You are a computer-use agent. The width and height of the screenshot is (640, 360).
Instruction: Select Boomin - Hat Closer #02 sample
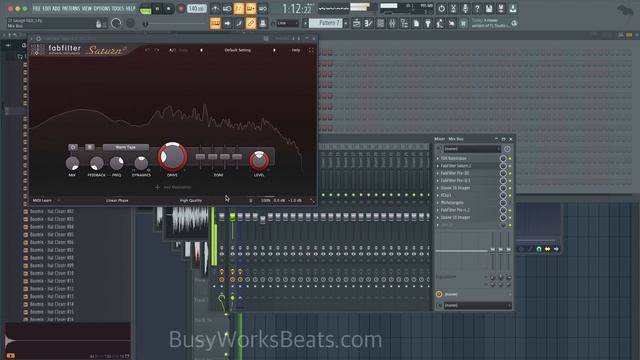(51, 211)
